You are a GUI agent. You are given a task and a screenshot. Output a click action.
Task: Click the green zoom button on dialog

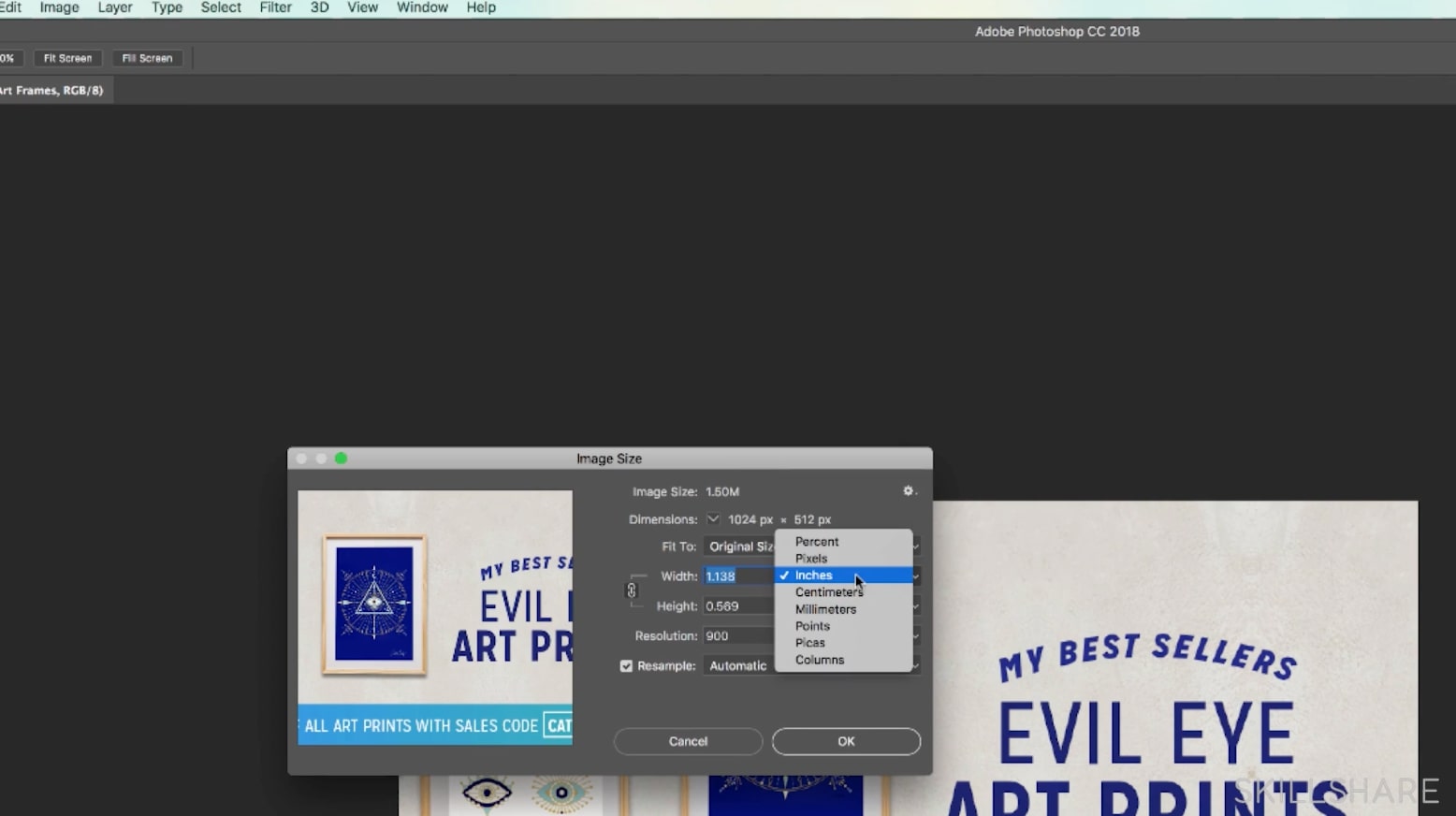point(342,459)
